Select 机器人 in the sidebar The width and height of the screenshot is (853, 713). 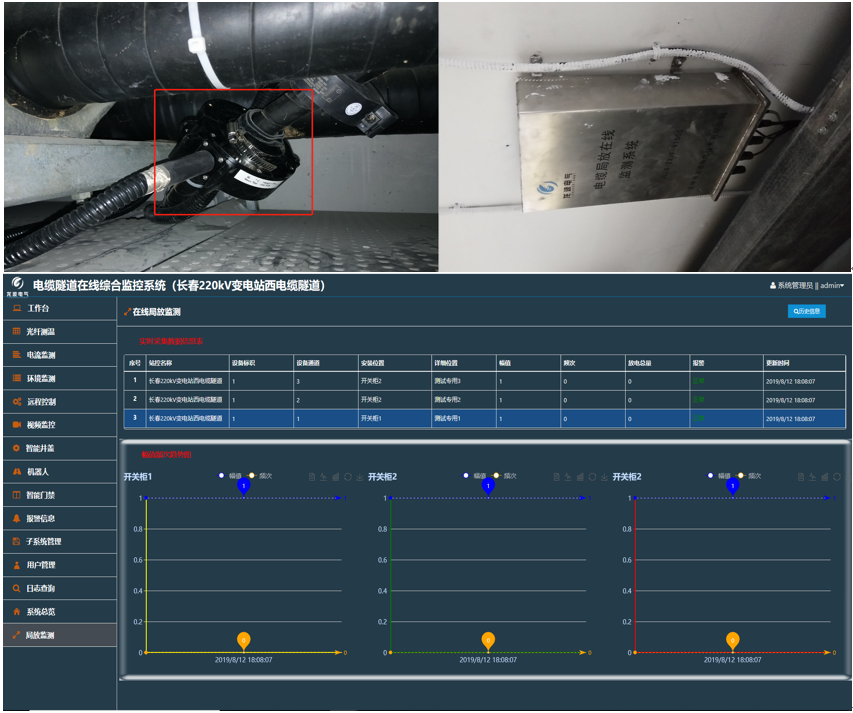[37, 472]
